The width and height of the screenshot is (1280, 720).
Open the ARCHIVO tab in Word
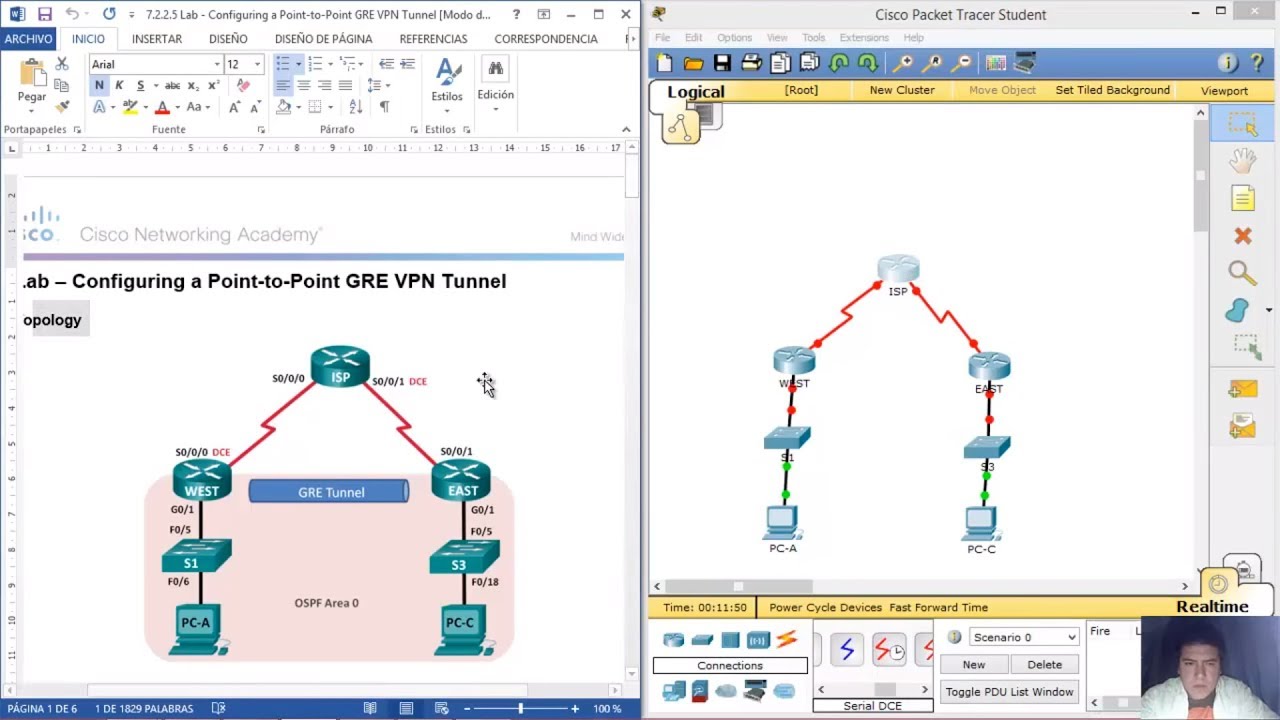coord(28,39)
